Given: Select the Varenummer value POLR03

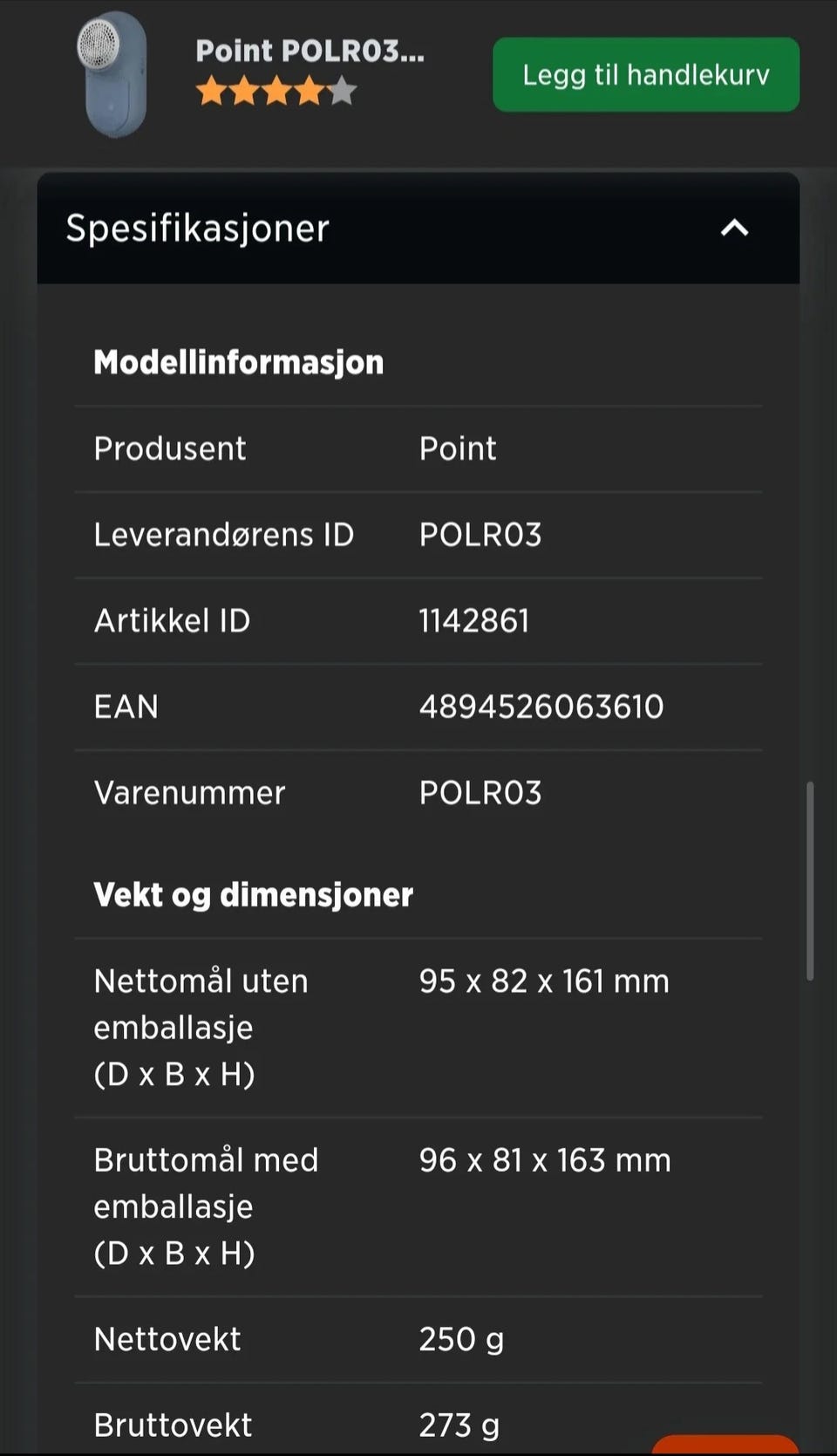Looking at the screenshot, I should click(x=480, y=793).
